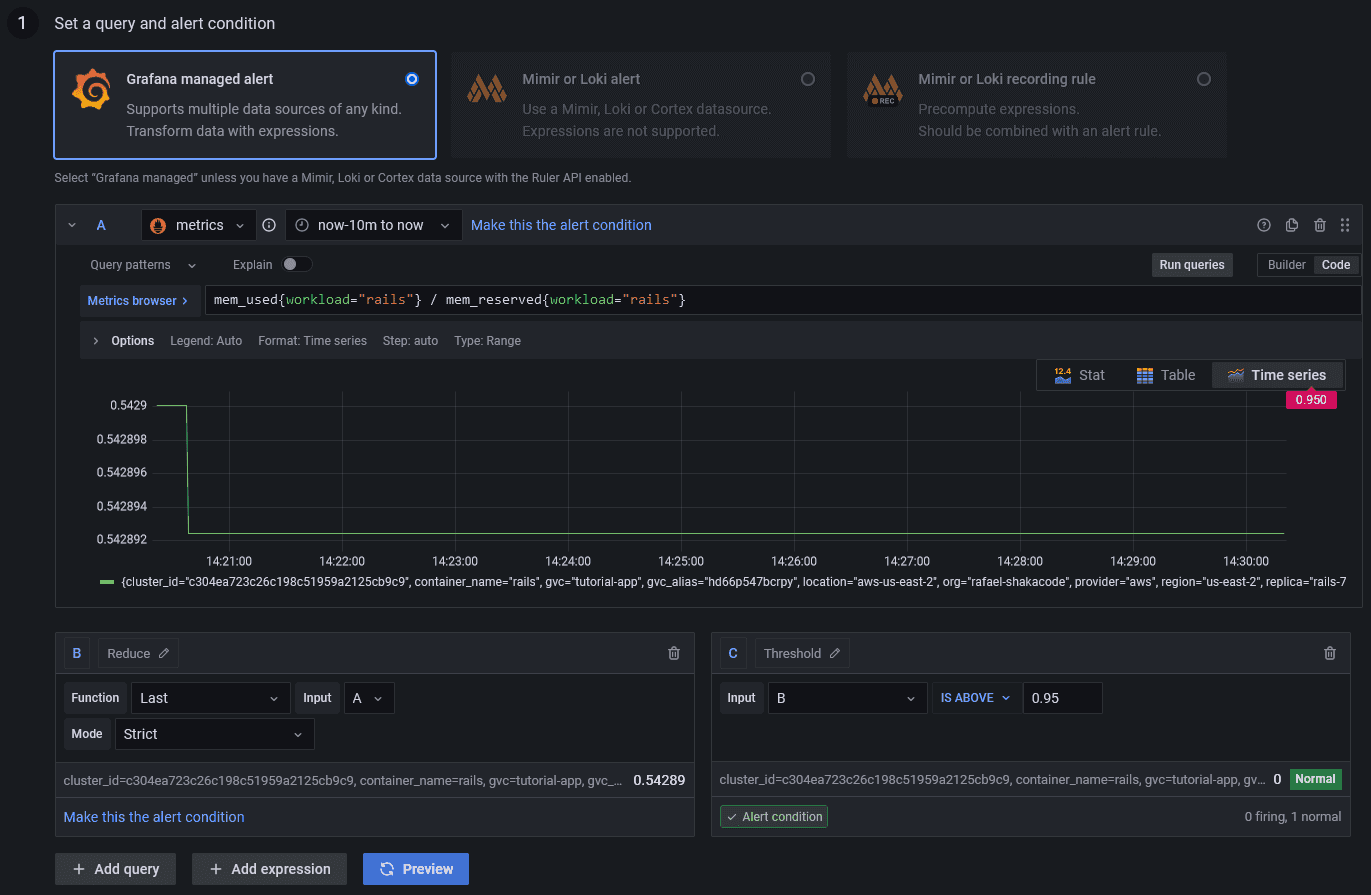Click the help icon in query A header
Image resolution: width=1371 pixels, height=895 pixels.
(1264, 225)
